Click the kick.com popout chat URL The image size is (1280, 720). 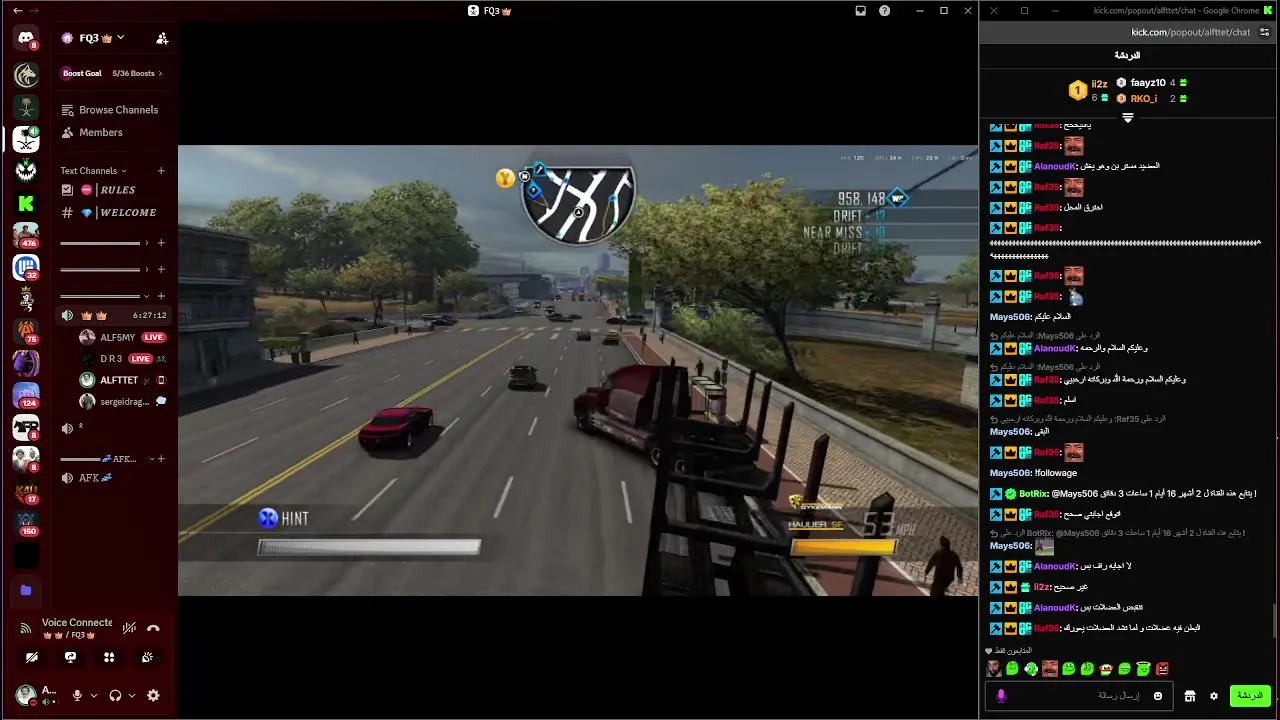[1190, 32]
